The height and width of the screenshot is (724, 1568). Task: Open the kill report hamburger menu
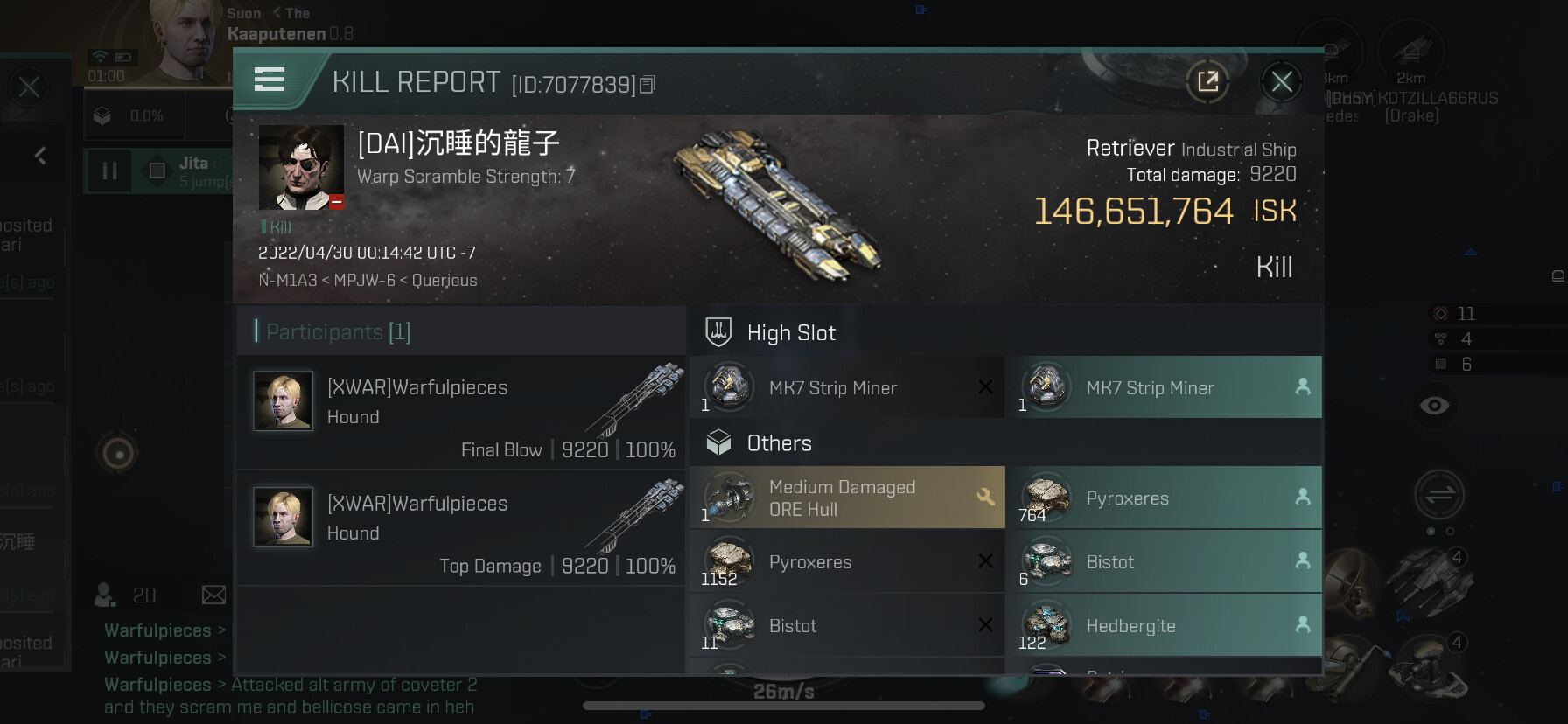269,80
